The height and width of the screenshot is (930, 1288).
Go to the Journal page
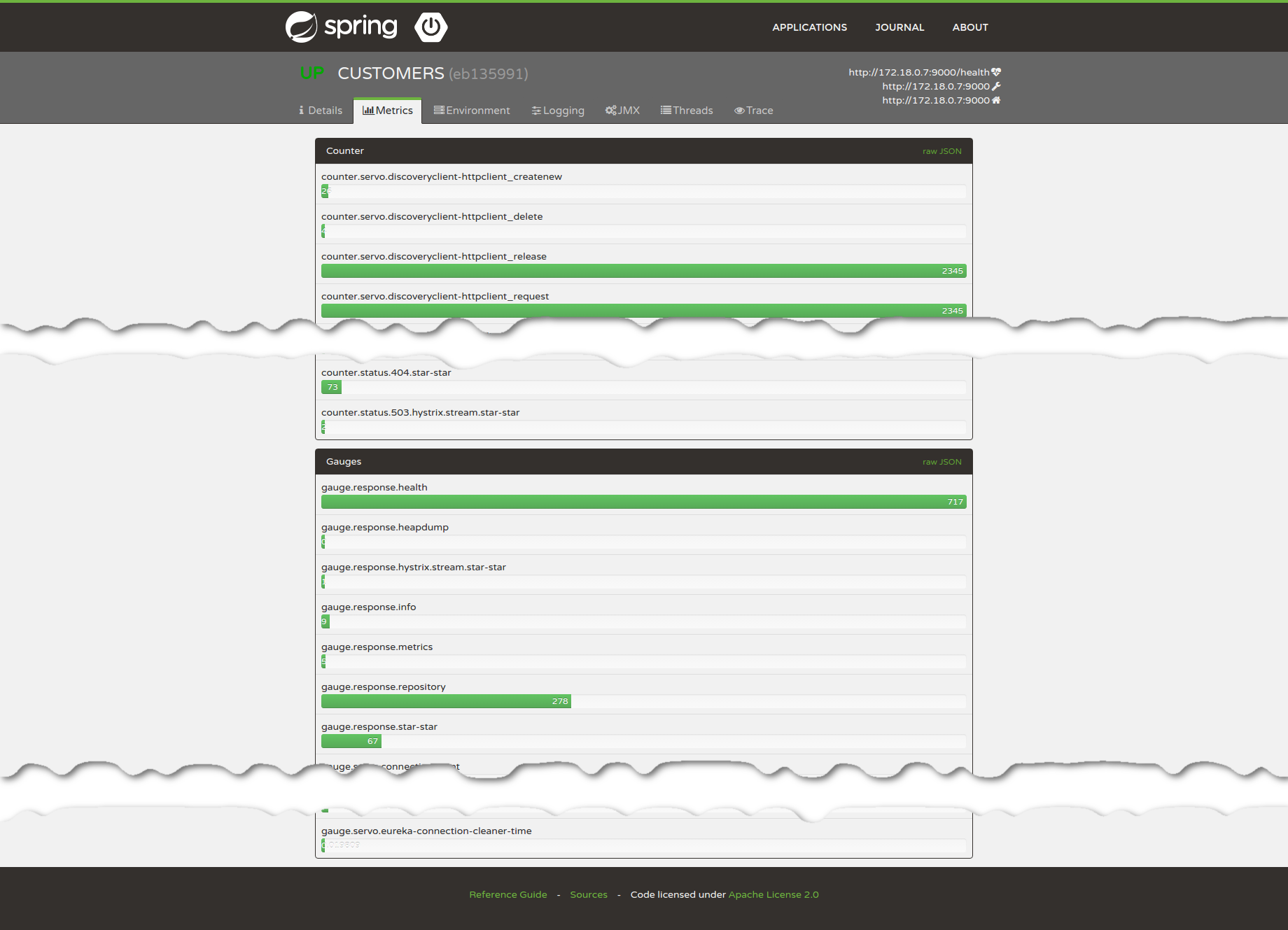[x=899, y=27]
